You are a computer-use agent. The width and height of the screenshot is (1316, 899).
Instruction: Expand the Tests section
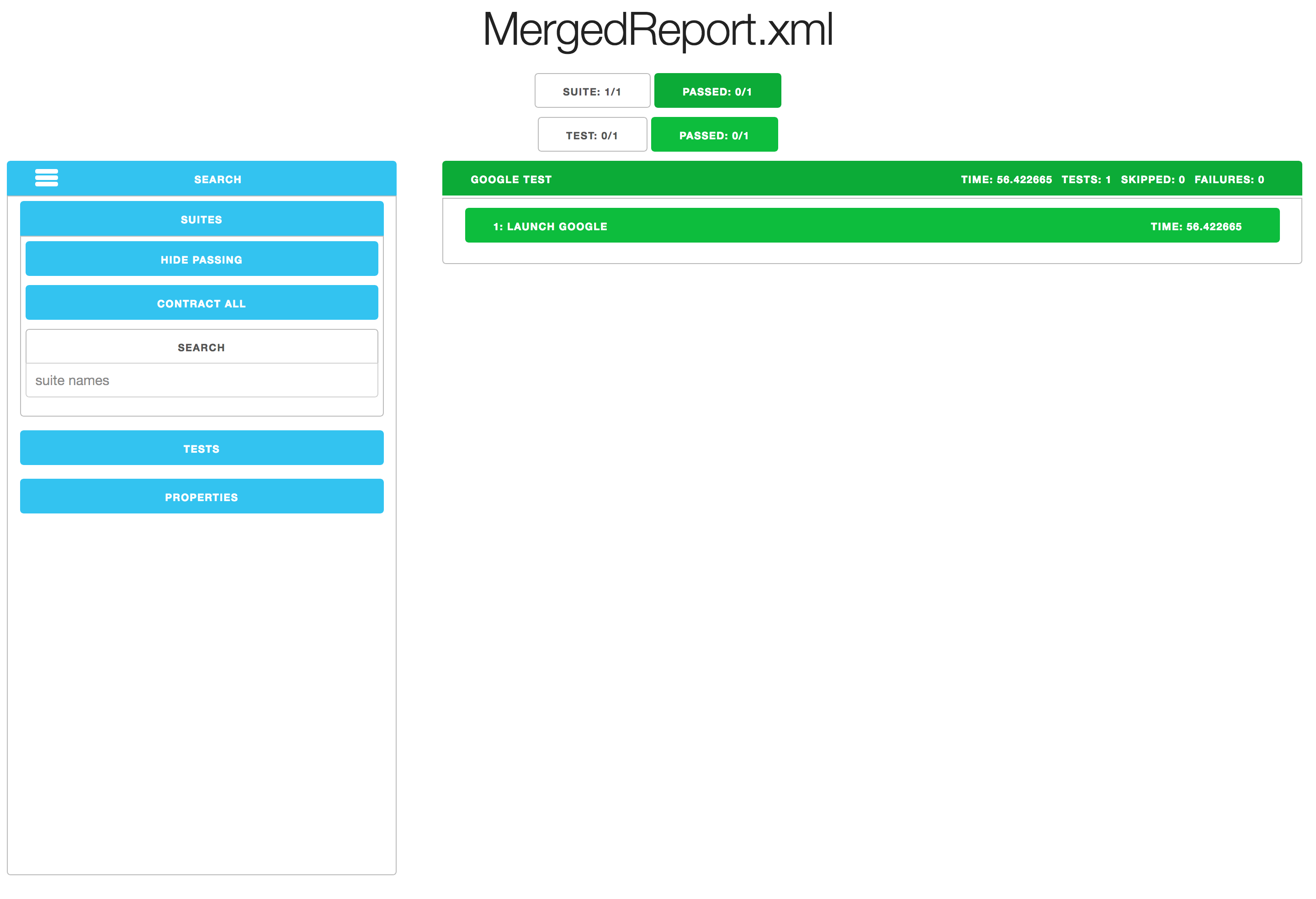[202, 449]
